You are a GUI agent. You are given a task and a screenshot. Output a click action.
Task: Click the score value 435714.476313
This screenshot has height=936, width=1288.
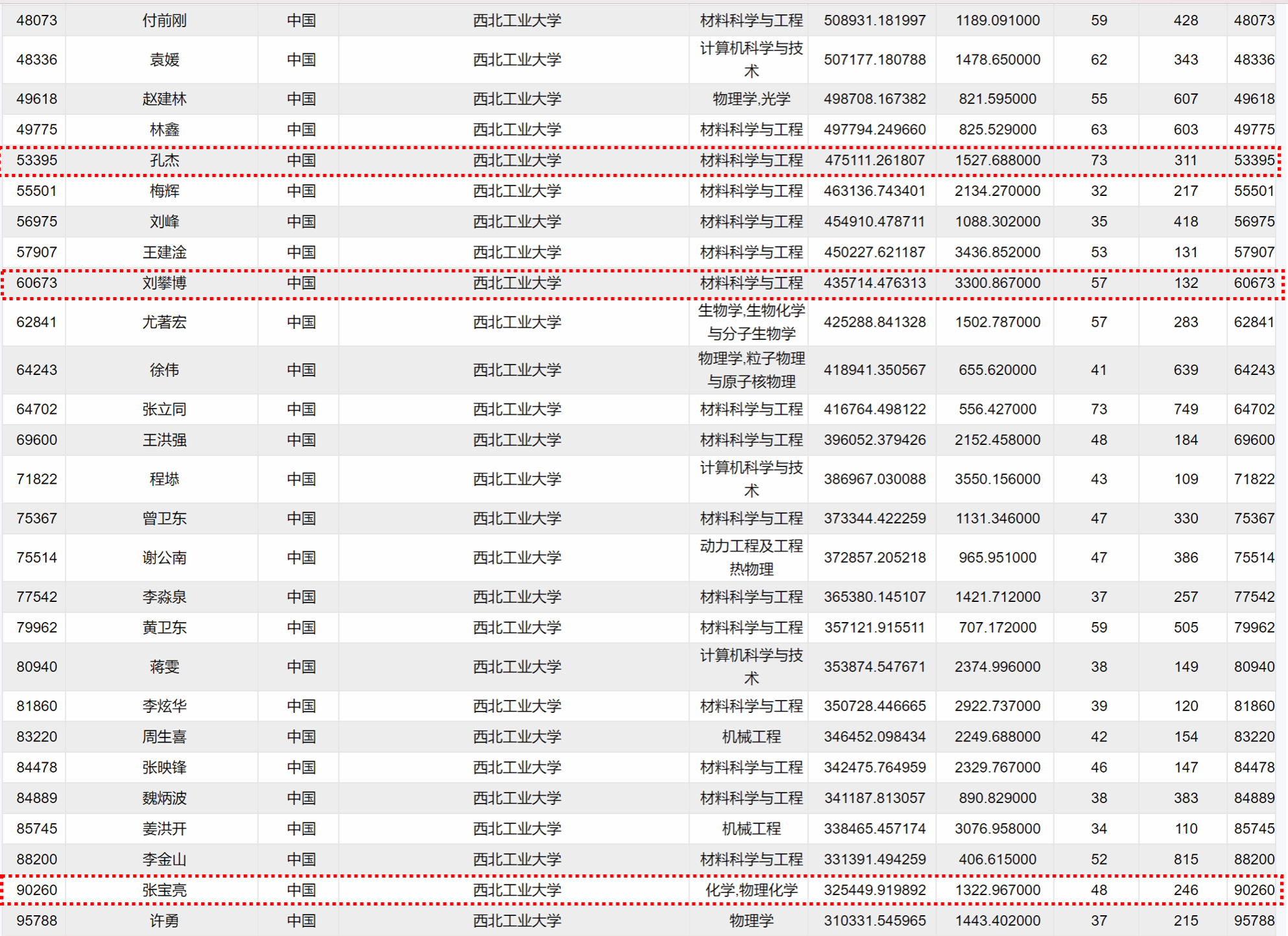(x=874, y=283)
